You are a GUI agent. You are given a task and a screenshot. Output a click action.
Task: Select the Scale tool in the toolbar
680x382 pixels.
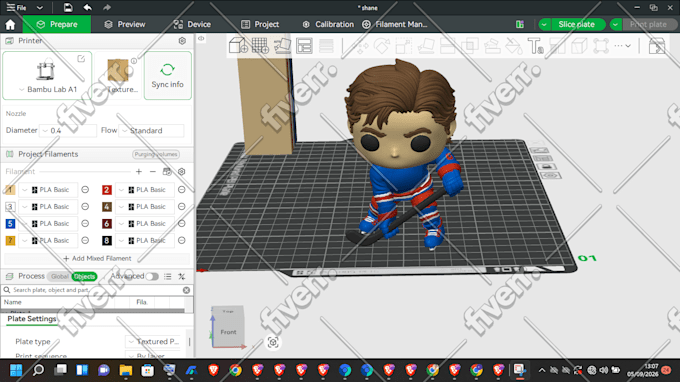pos(404,46)
